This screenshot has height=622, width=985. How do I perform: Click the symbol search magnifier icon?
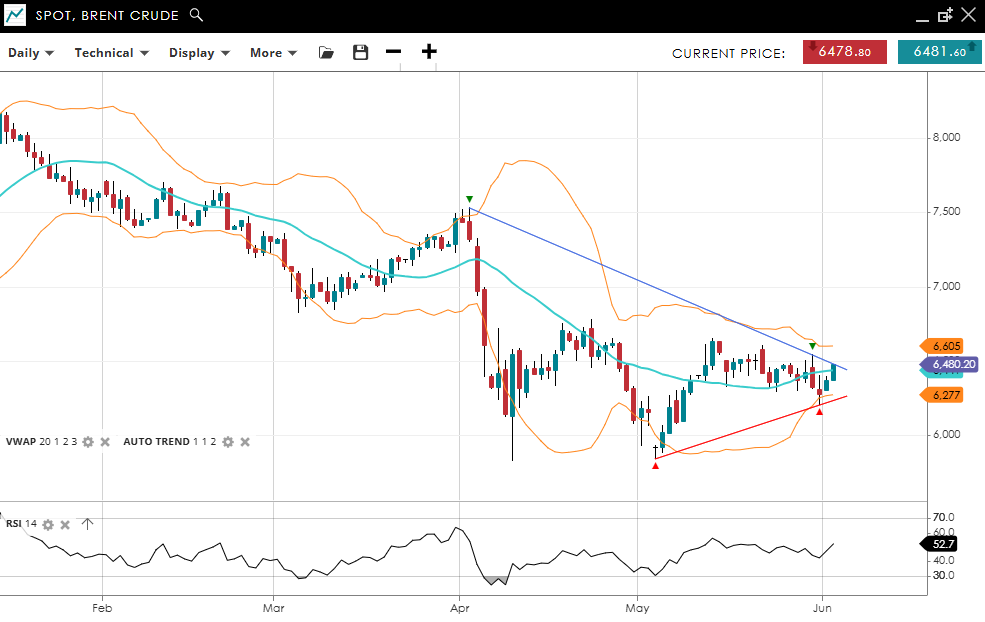[x=196, y=15]
